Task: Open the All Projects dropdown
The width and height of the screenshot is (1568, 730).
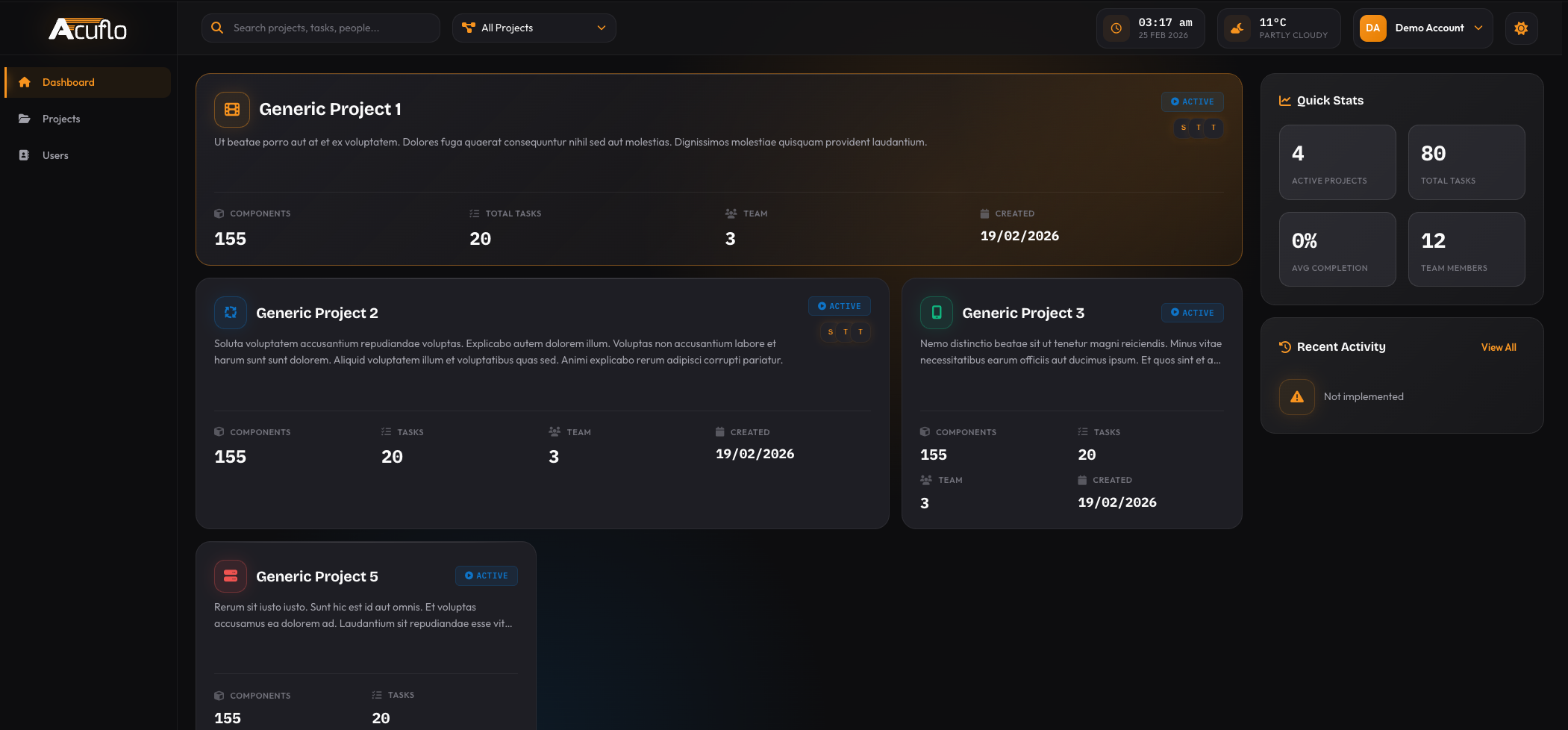Action: click(x=534, y=28)
